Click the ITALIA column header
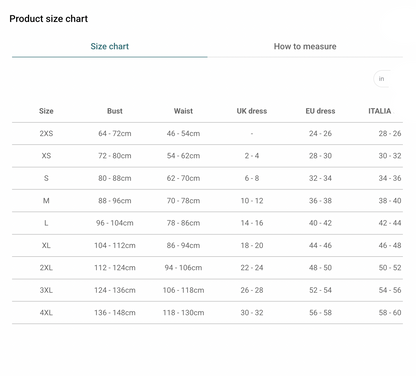This screenshot has height=376, width=416. (x=380, y=111)
